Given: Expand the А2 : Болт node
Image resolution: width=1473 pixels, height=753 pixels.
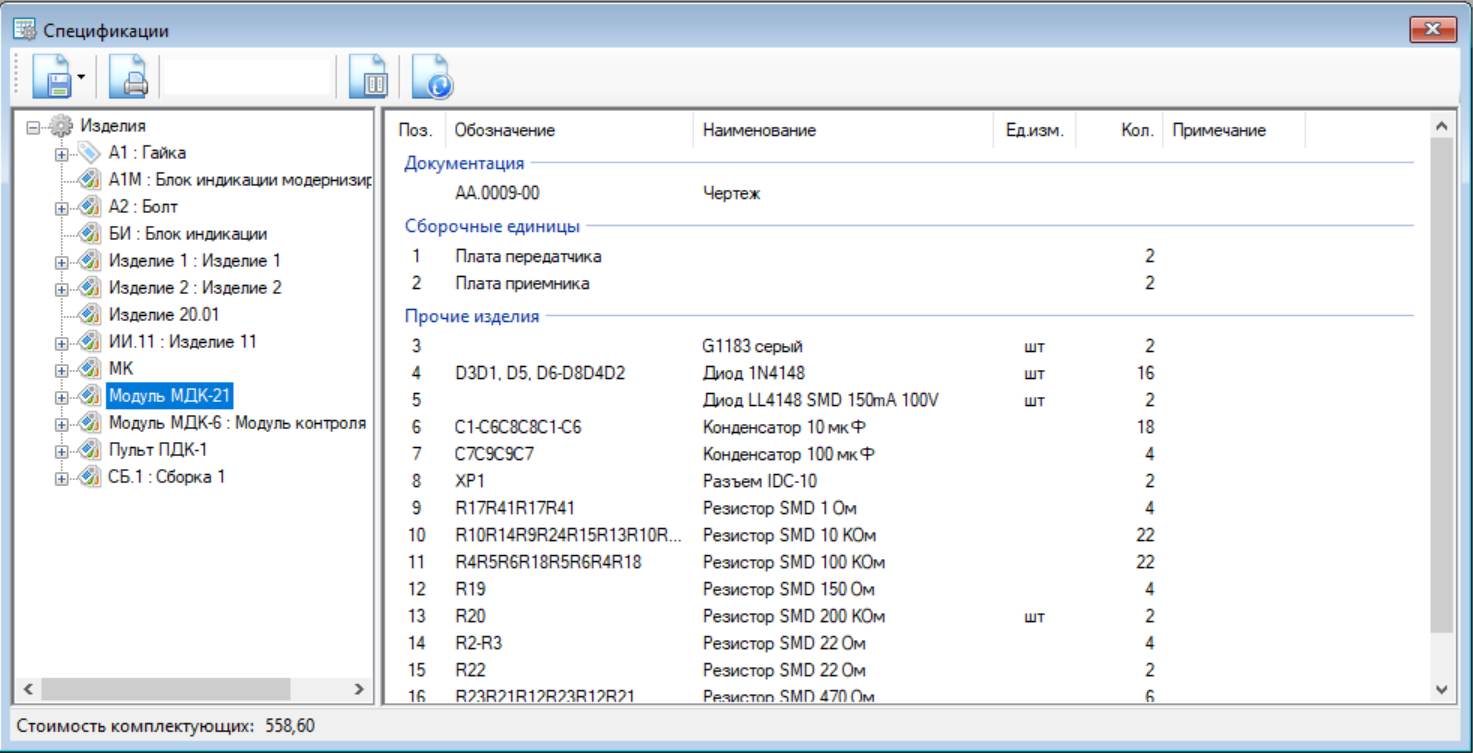Looking at the screenshot, I should pos(62,208).
